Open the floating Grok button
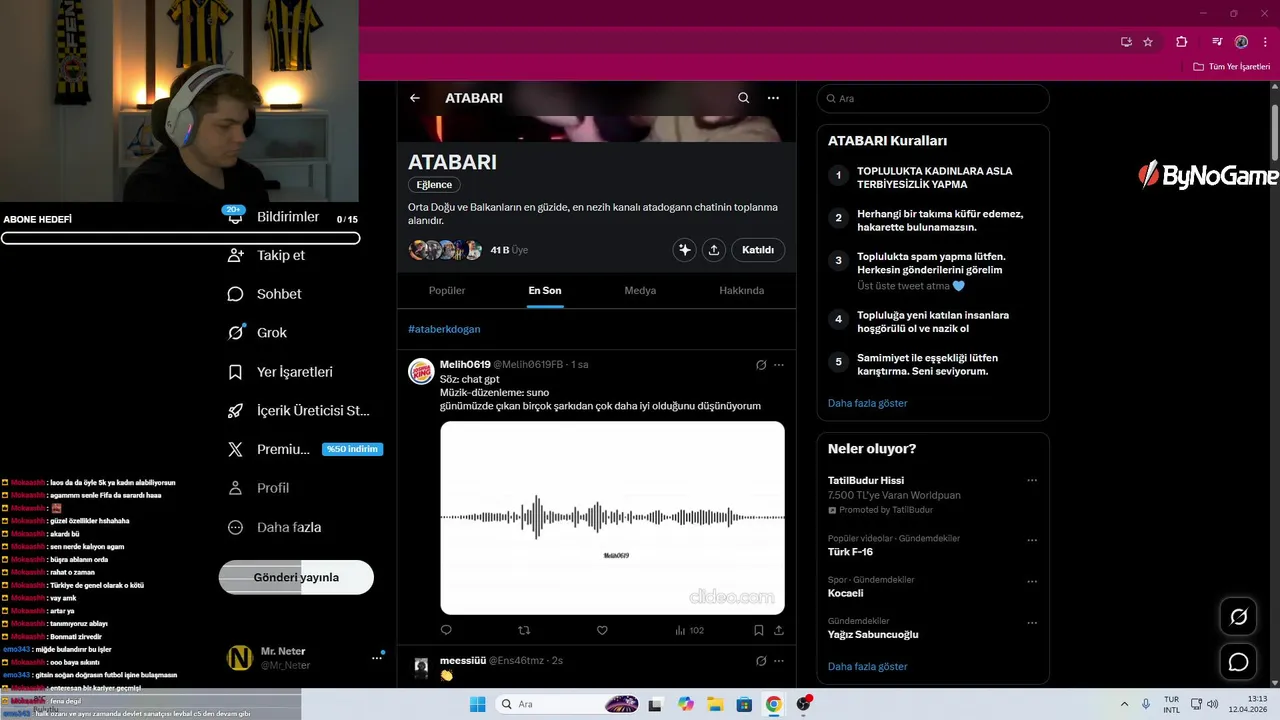 point(1238,617)
